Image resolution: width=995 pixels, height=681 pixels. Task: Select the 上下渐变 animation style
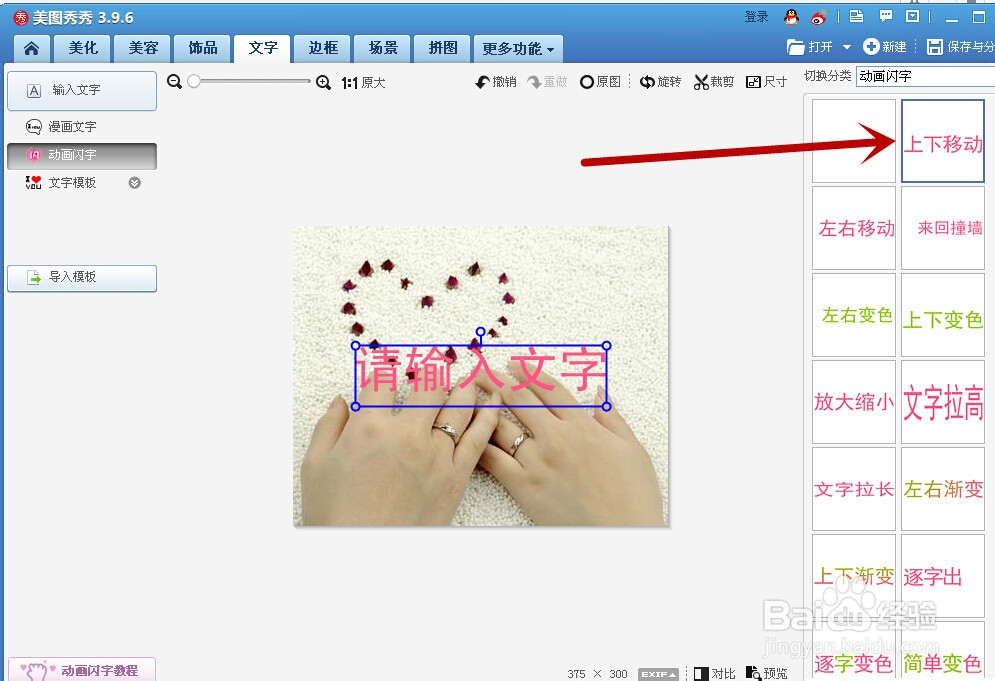point(854,576)
